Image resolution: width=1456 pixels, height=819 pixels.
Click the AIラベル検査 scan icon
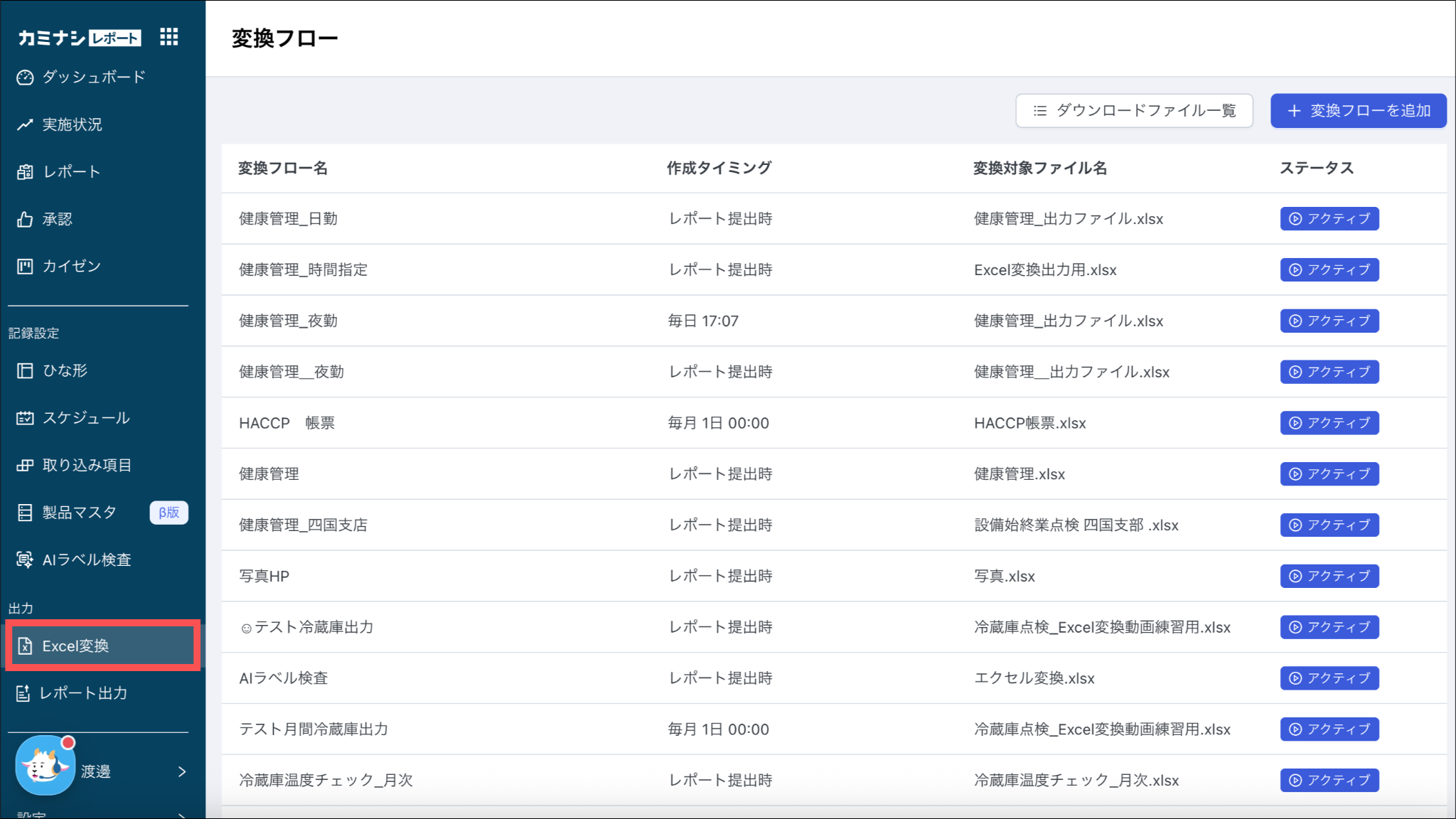pos(25,560)
